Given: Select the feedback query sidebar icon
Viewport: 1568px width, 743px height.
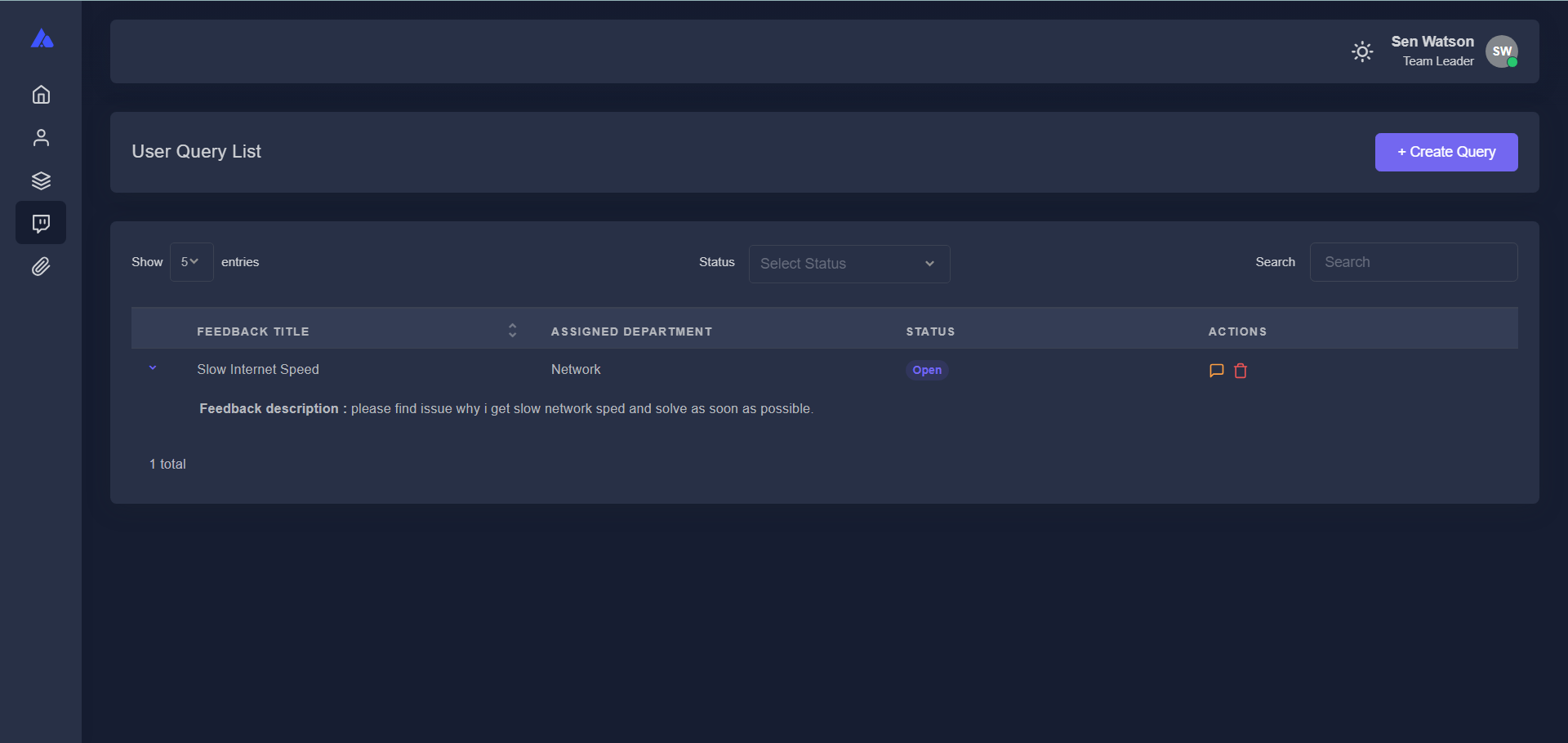Looking at the screenshot, I should [41, 223].
